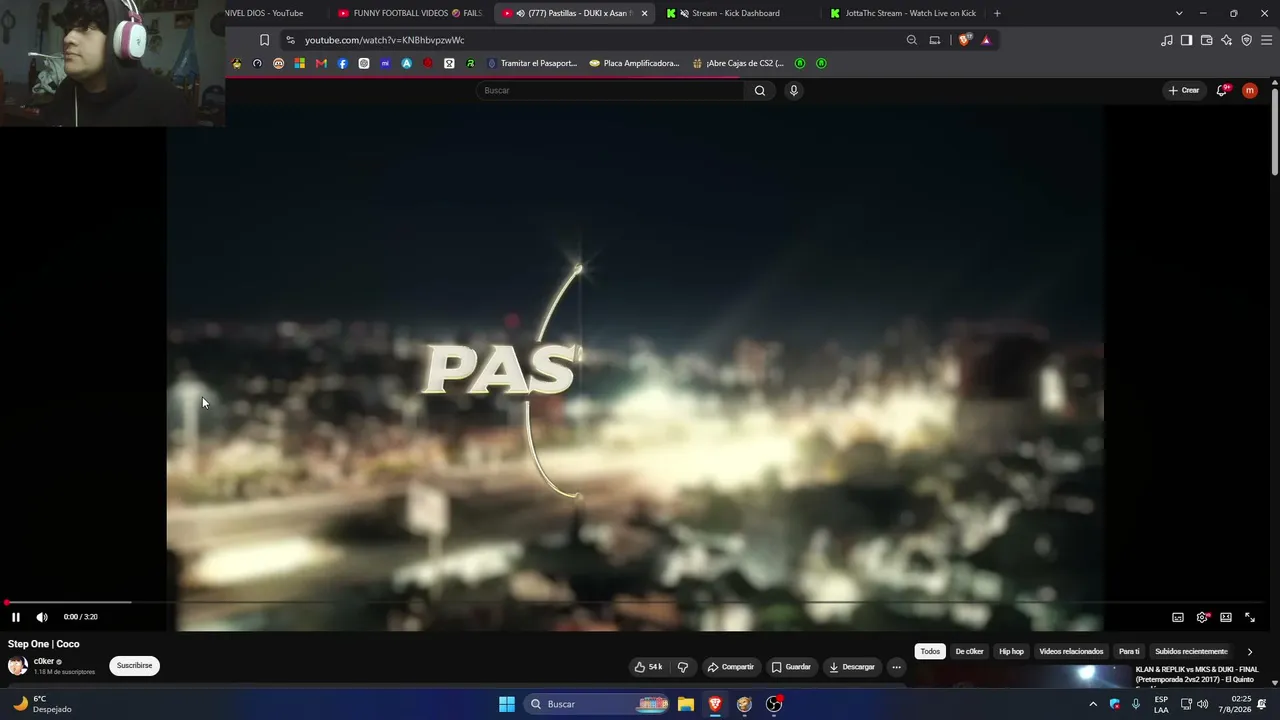1280x720 pixels.
Task: Show more filter chips with right chevron
Action: [1250, 652]
